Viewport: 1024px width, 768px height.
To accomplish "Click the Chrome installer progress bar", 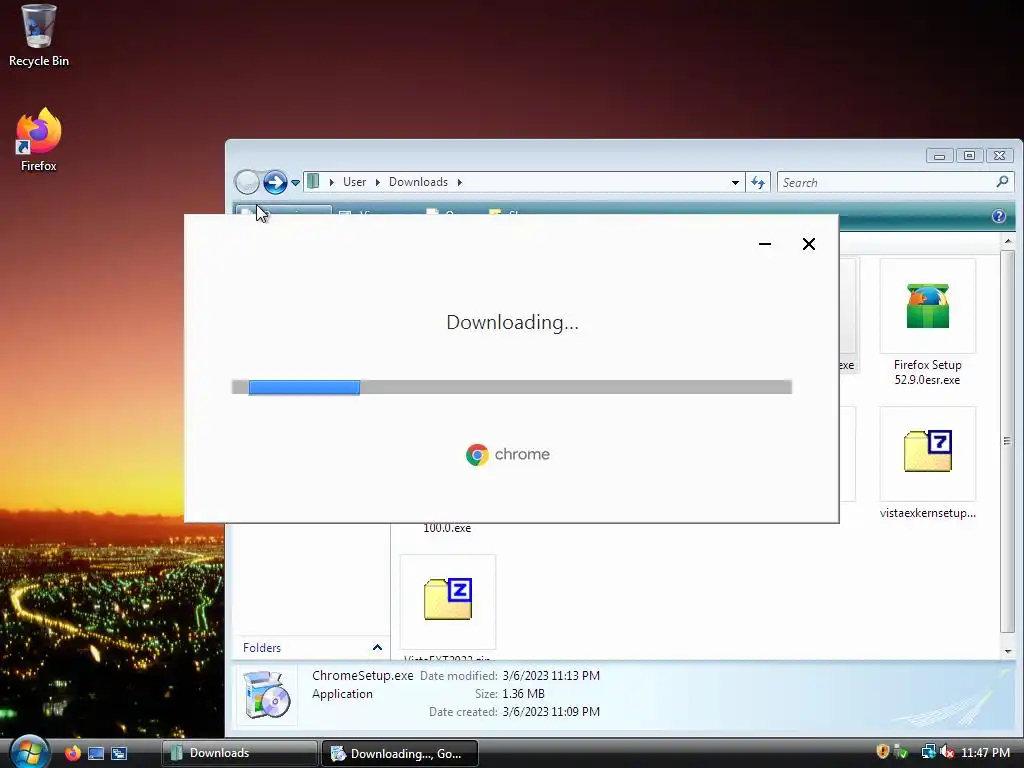I will click(512, 387).
